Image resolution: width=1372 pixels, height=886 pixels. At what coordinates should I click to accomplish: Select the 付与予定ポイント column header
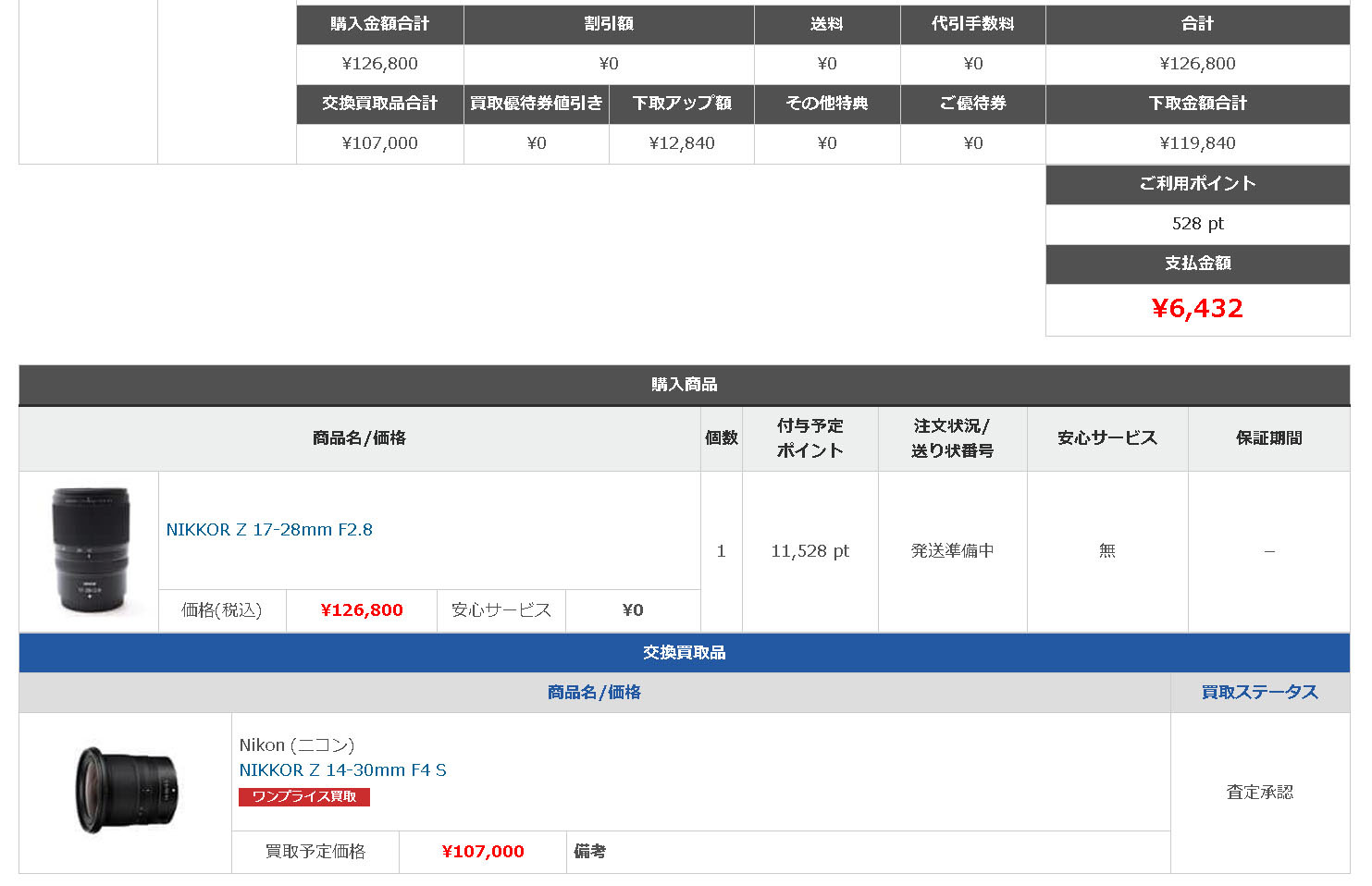pyautogui.click(x=810, y=438)
